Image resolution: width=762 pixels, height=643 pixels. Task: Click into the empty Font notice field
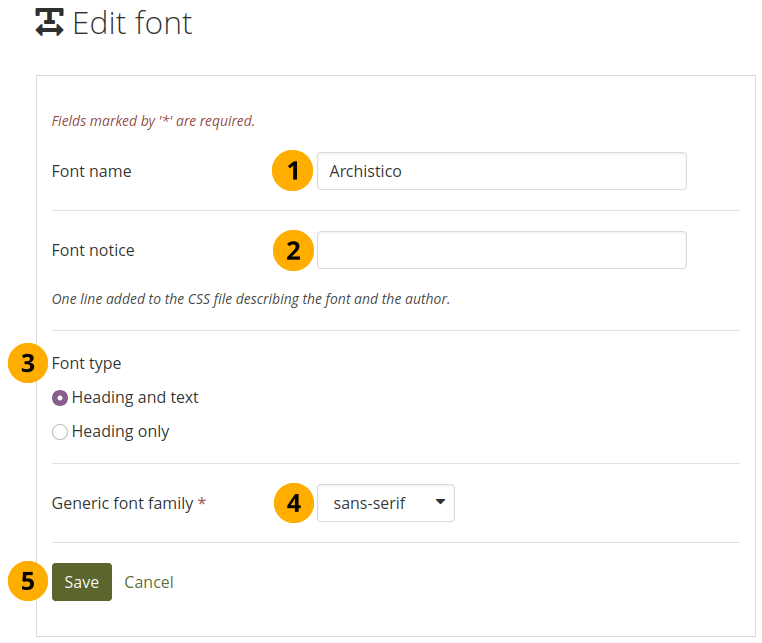coord(501,250)
